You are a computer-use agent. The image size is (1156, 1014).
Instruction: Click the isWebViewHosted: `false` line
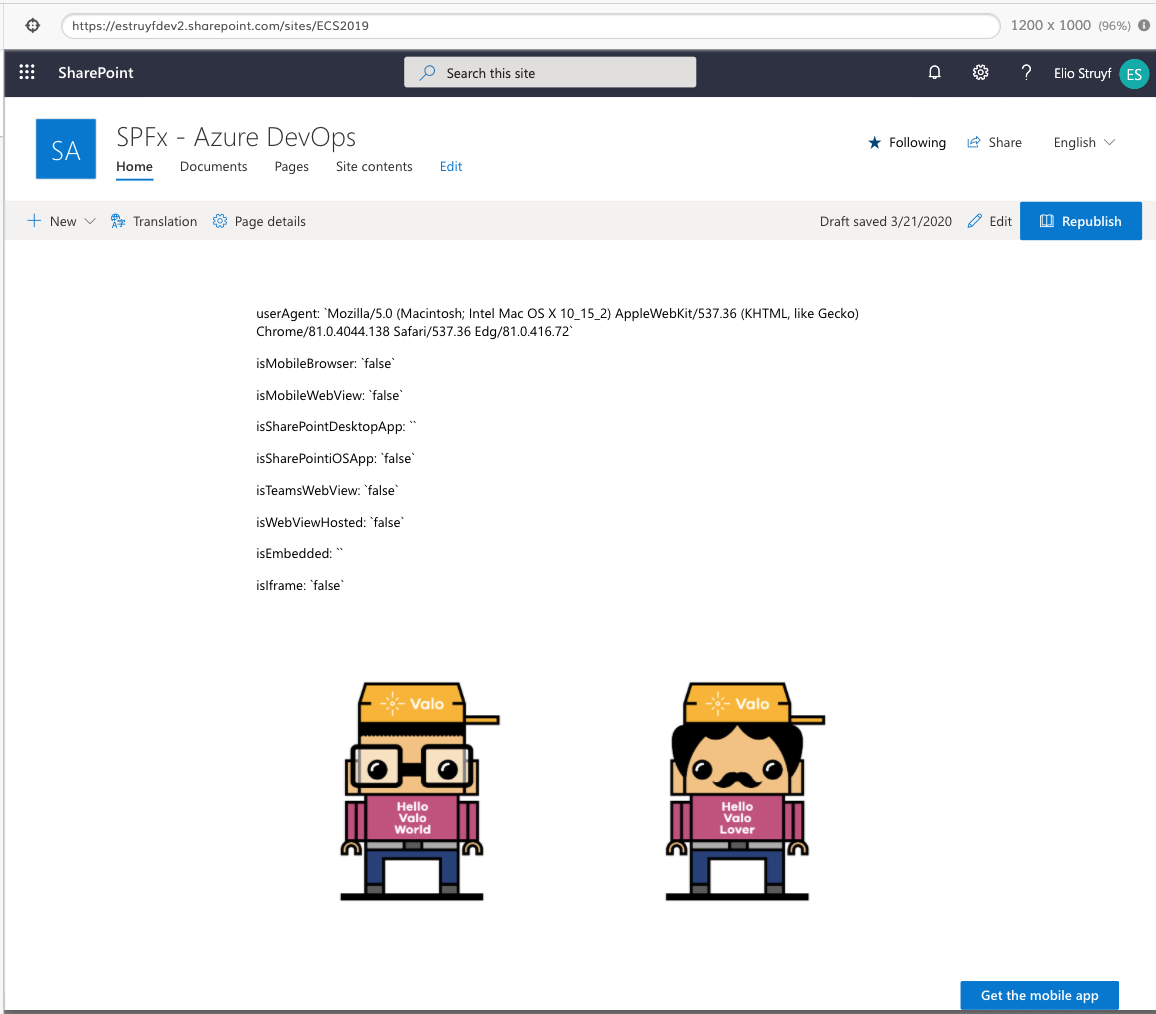(x=330, y=522)
